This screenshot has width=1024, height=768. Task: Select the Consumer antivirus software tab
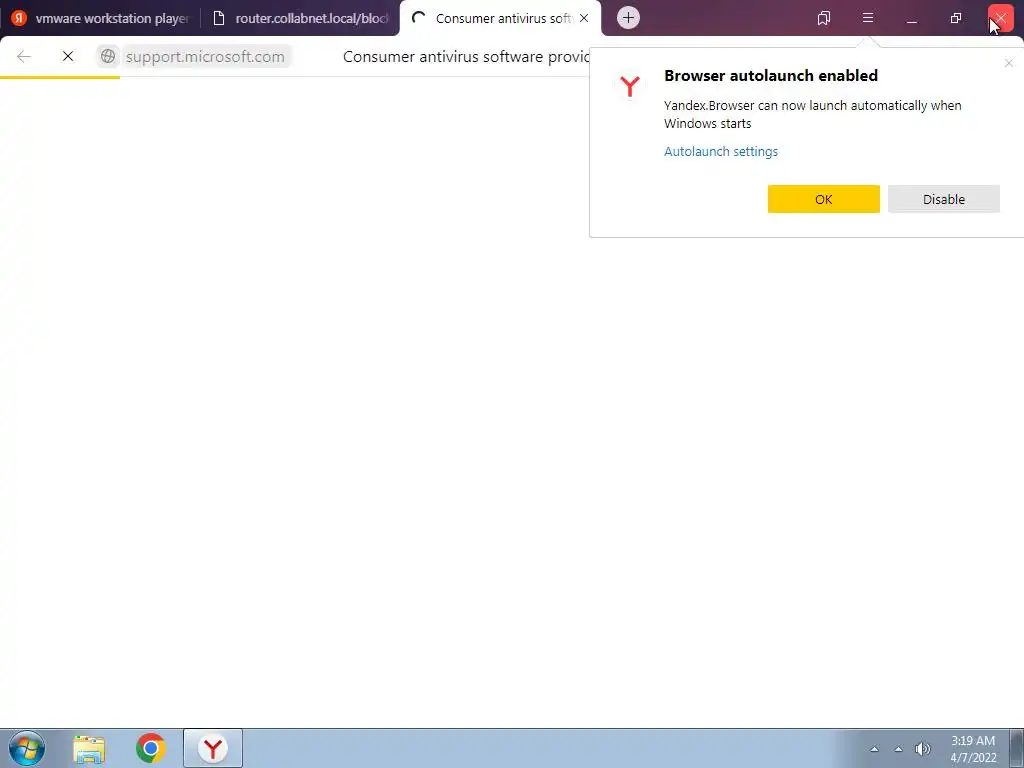(500, 18)
